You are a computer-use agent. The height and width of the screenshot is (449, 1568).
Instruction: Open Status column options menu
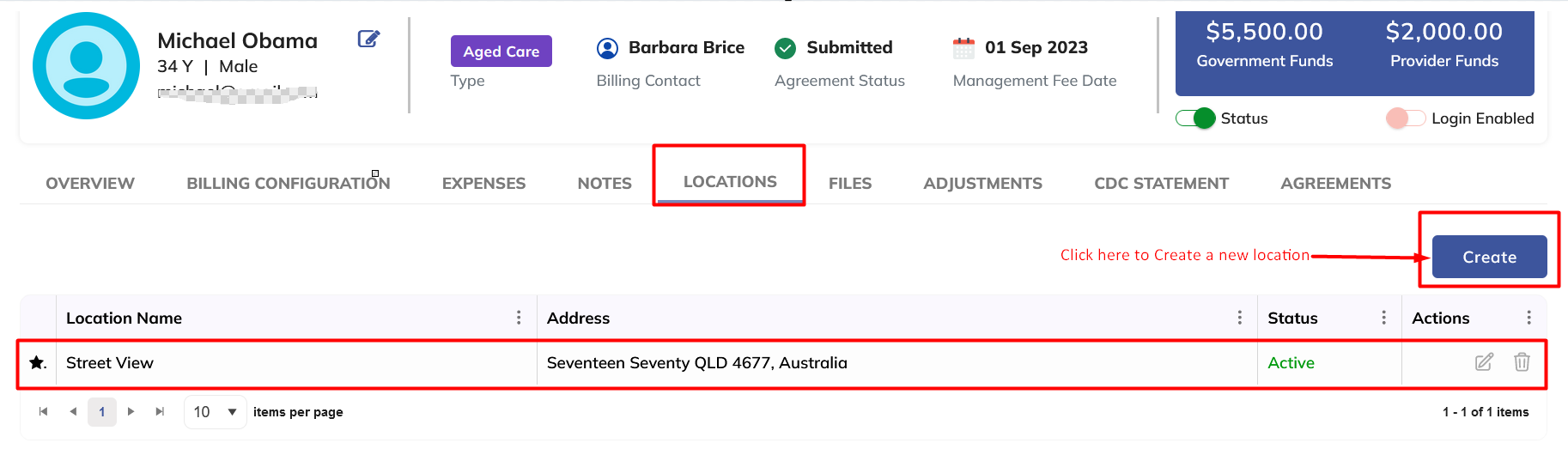click(x=1383, y=318)
